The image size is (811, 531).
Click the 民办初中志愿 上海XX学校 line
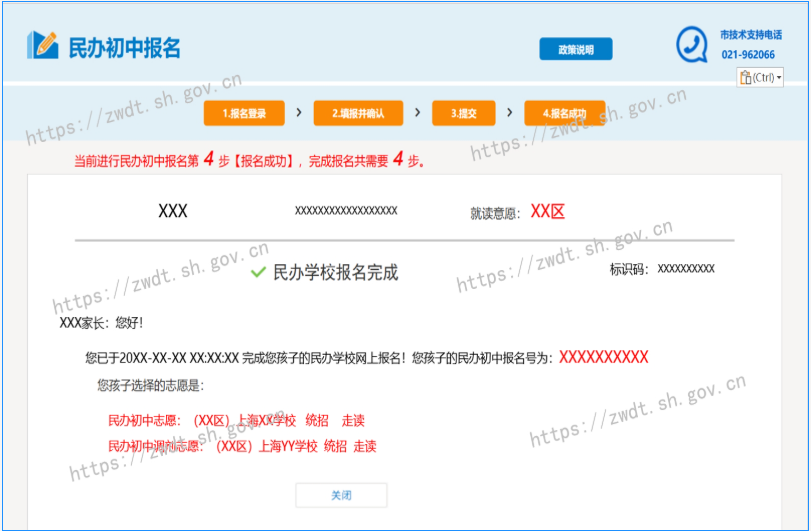click(x=236, y=421)
